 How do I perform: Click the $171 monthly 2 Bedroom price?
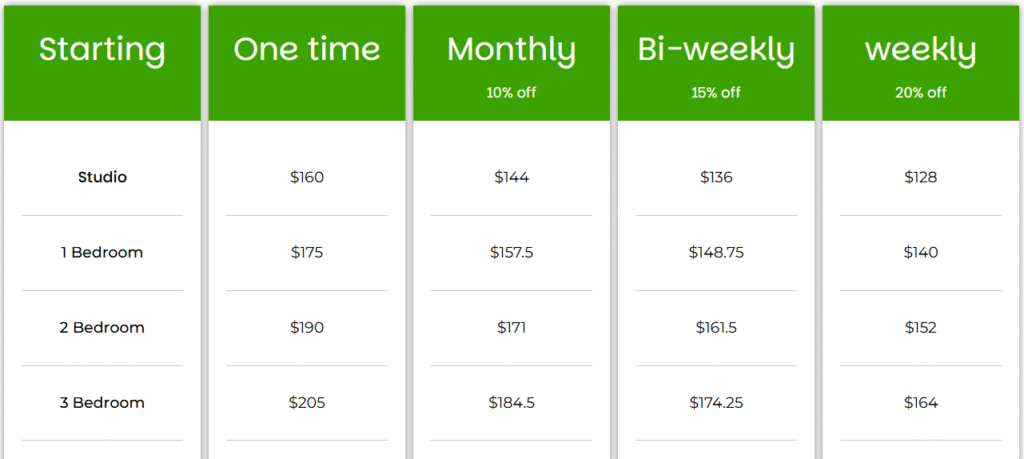tap(511, 327)
